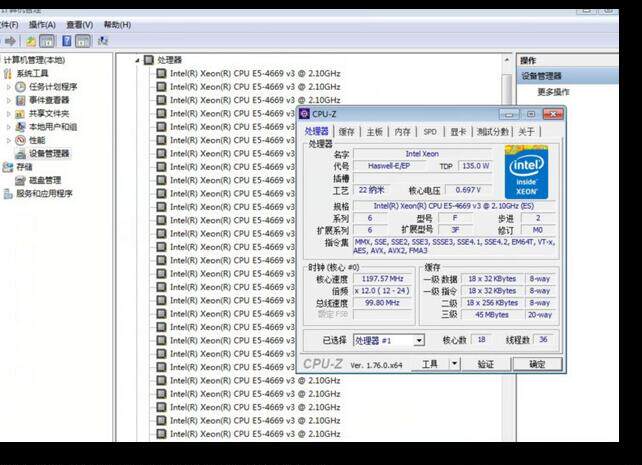Select 磁盘管理 in the console tree
642x465 pixels.
(45, 180)
